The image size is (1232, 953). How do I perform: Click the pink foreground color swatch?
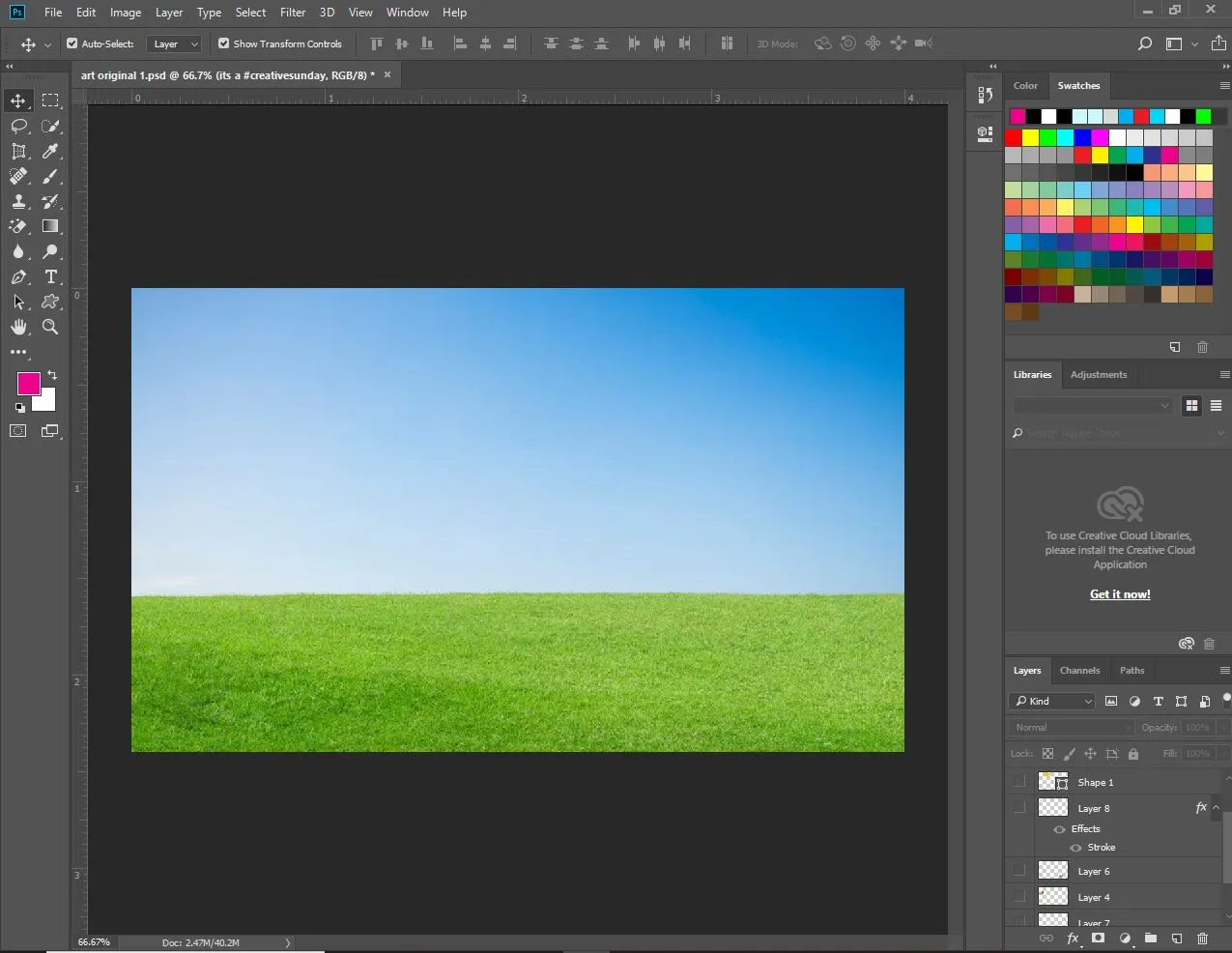28,384
